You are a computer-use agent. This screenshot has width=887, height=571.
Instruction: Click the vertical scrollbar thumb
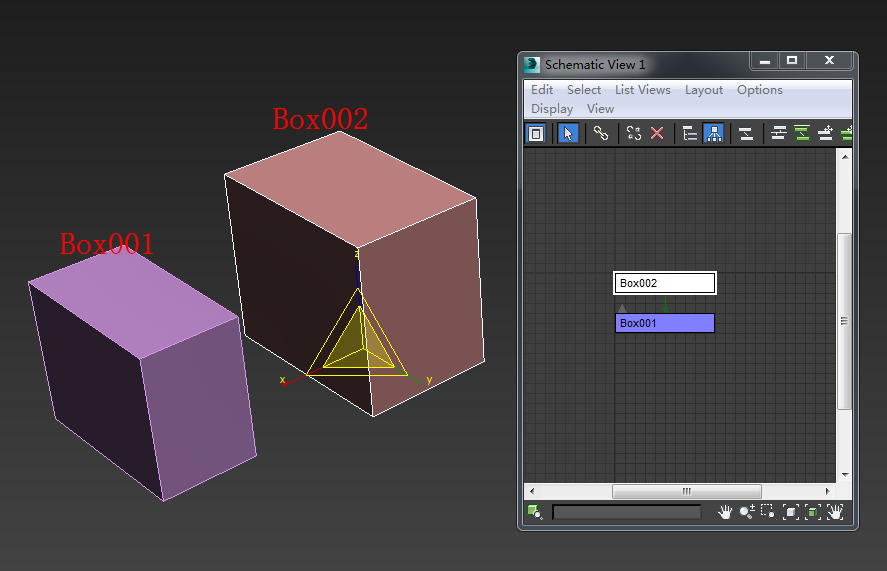[x=845, y=321]
